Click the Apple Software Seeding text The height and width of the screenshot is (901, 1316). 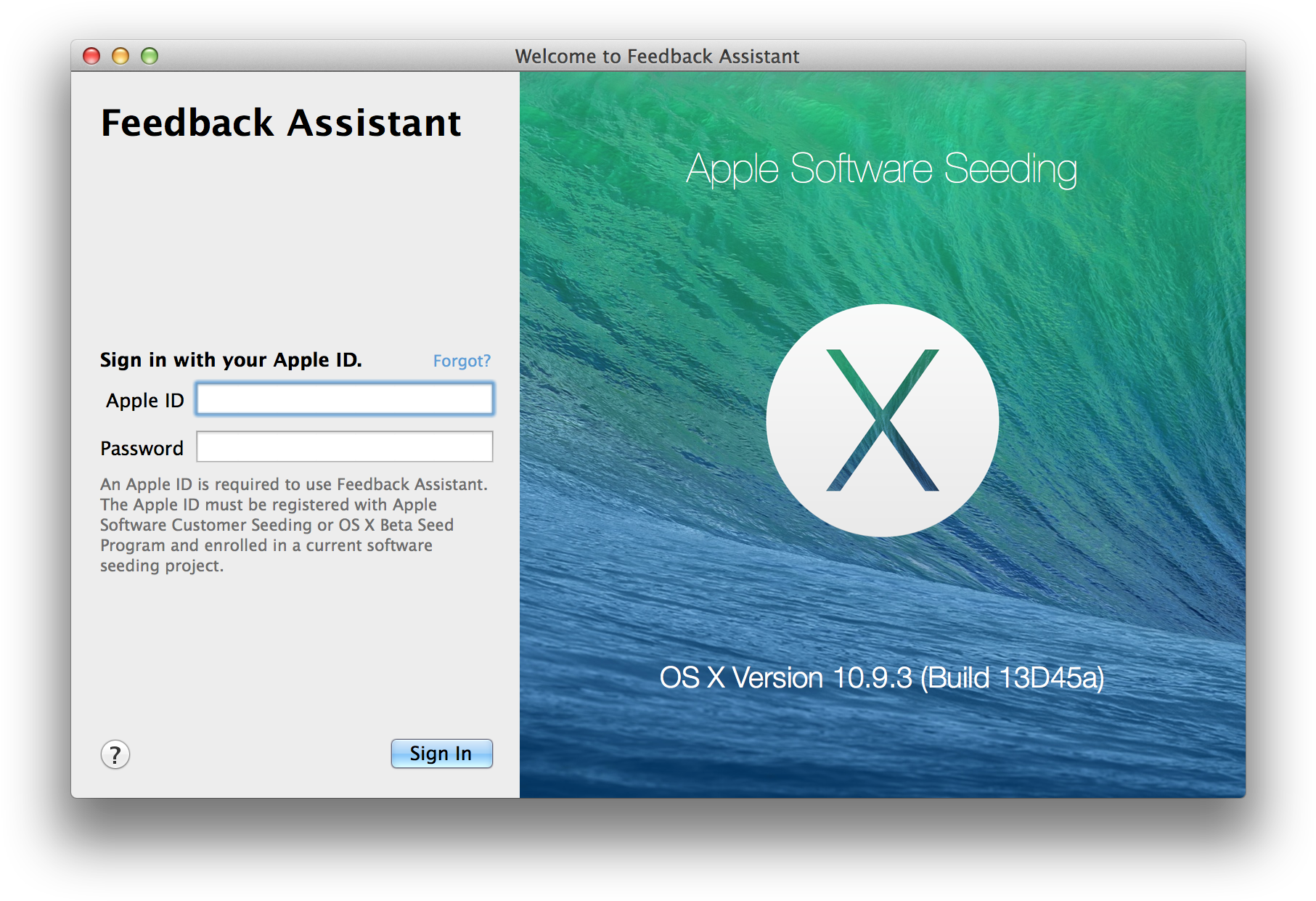click(x=881, y=168)
